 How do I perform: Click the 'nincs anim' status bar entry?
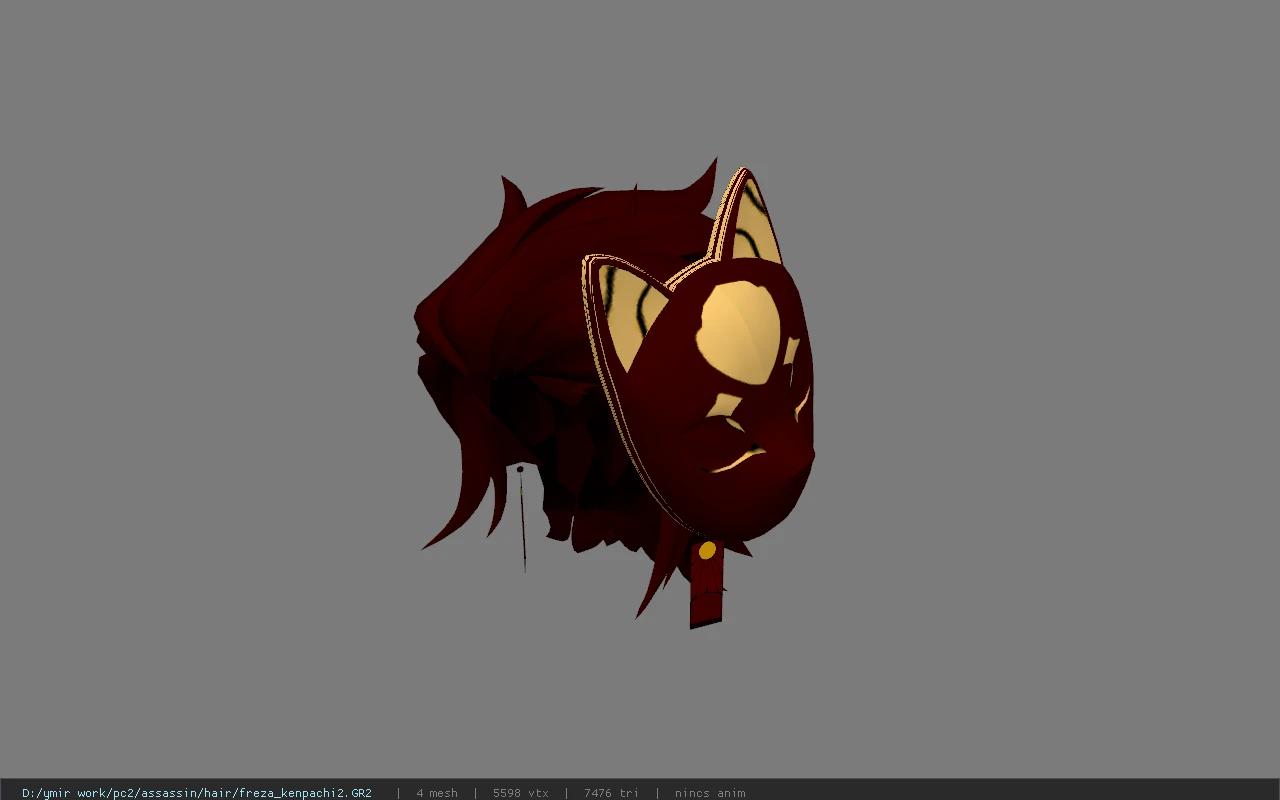pyautogui.click(x=710, y=792)
